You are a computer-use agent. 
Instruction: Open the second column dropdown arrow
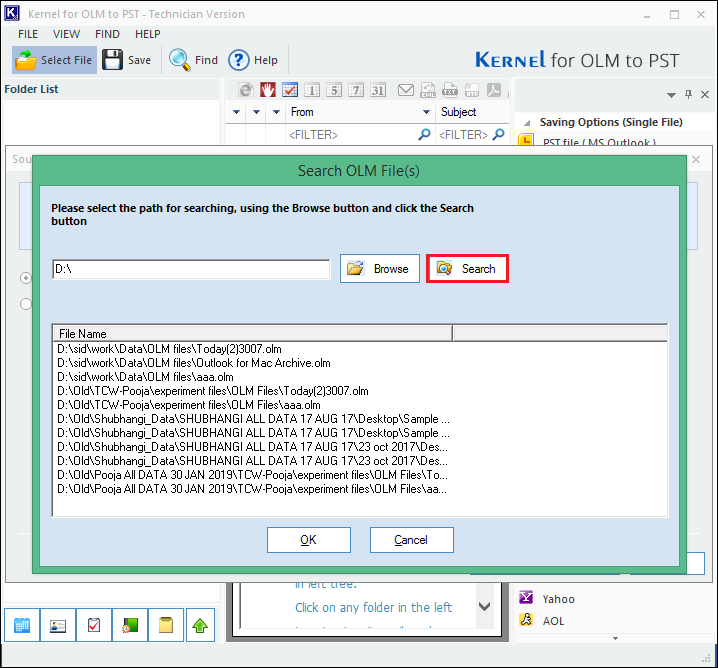pos(256,112)
